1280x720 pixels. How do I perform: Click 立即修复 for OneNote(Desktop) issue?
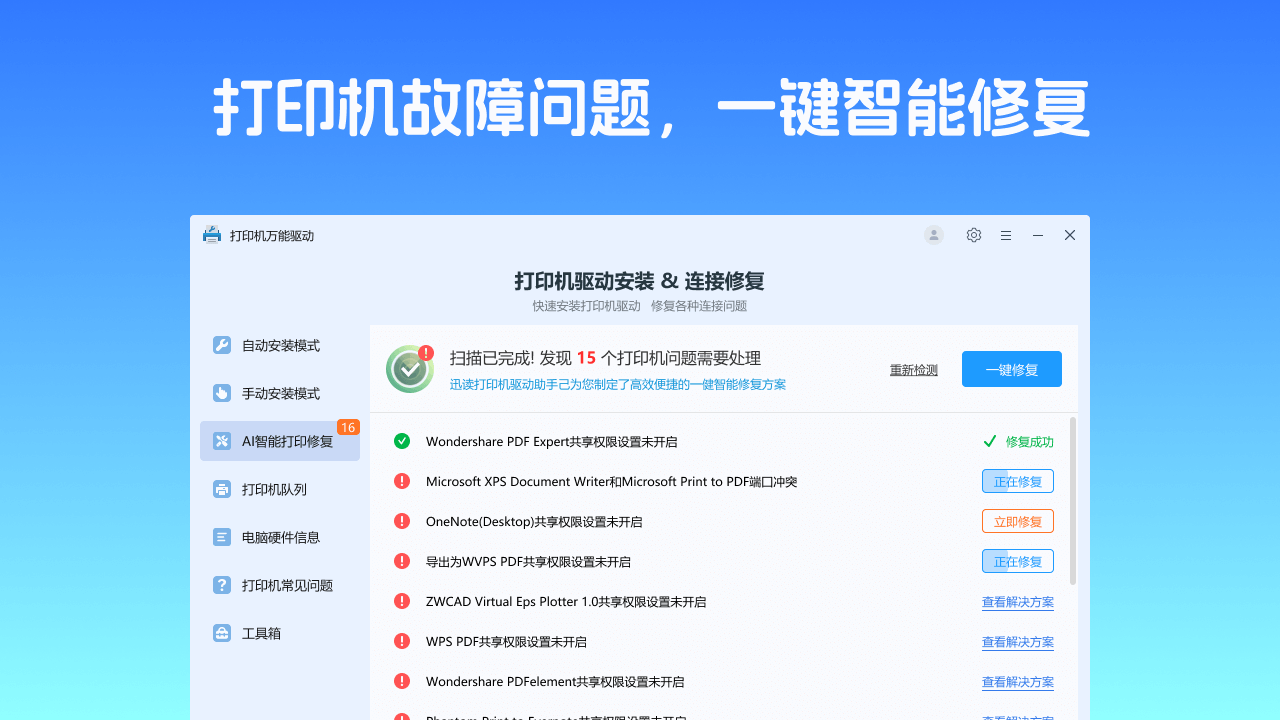[1017, 521]
